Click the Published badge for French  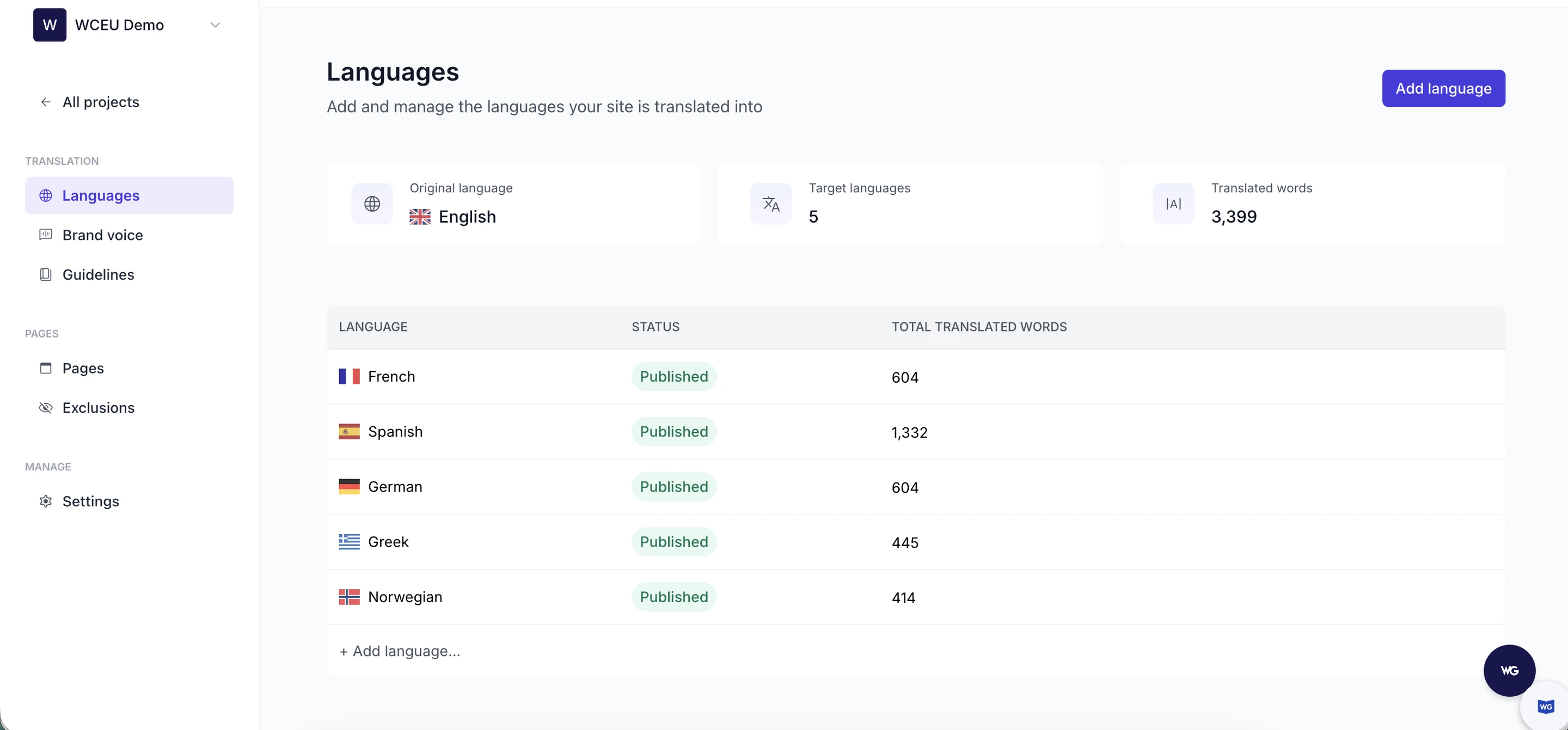pos(674,376)
